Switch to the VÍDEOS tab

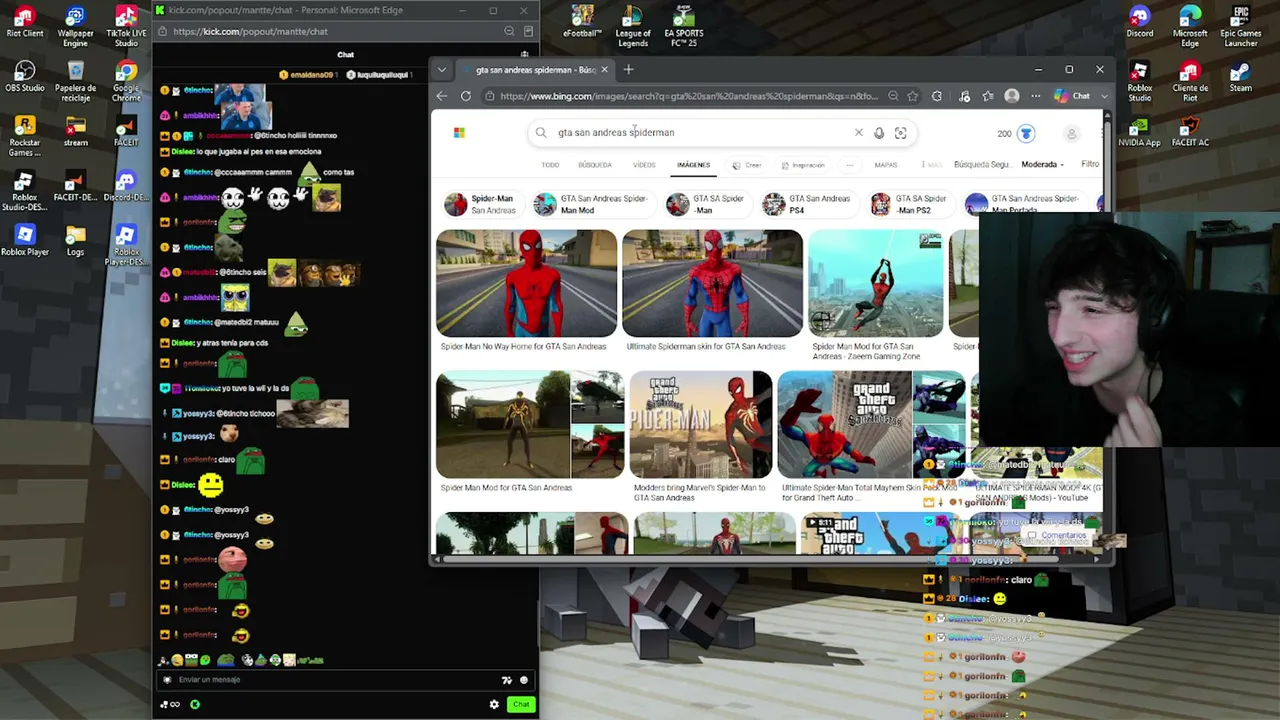[644, 165]
